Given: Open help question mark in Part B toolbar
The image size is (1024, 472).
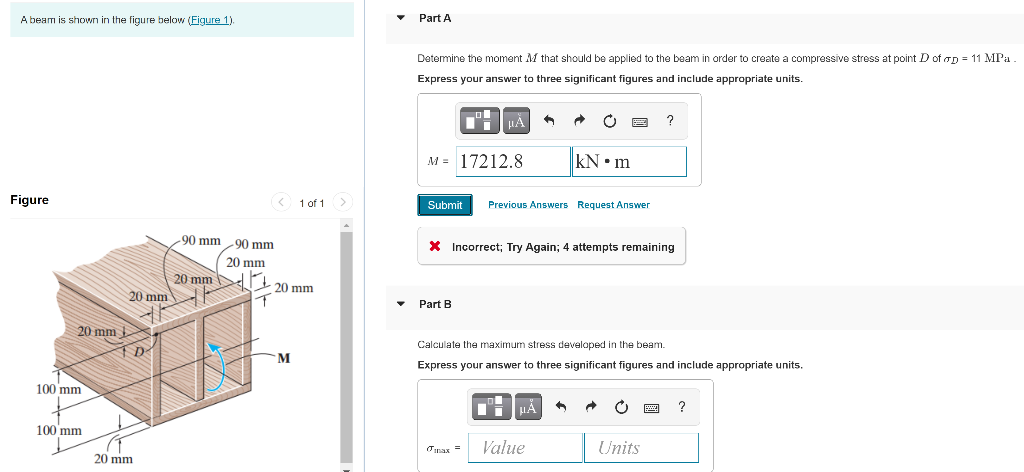Looking at the screenshot, I should coord(682,407).
